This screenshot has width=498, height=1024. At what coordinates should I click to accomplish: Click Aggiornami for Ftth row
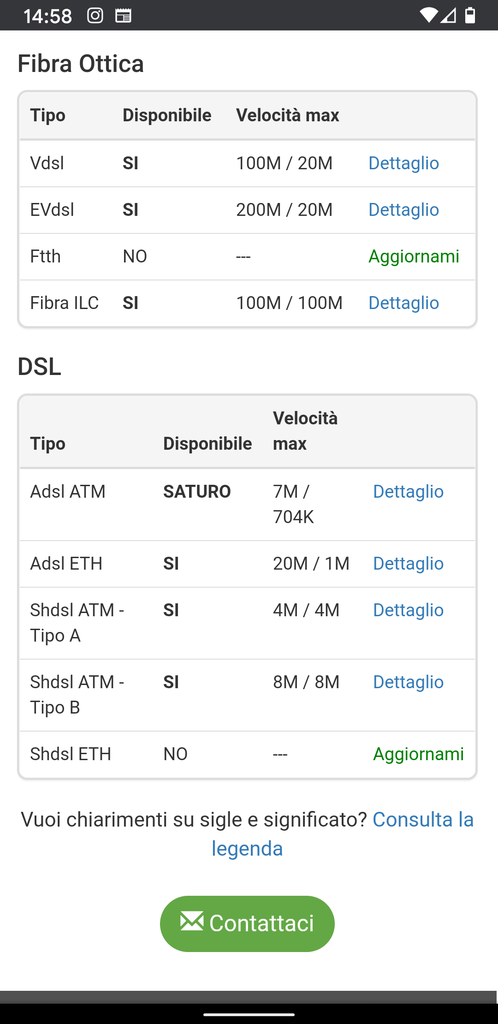(x=414, y=257)
